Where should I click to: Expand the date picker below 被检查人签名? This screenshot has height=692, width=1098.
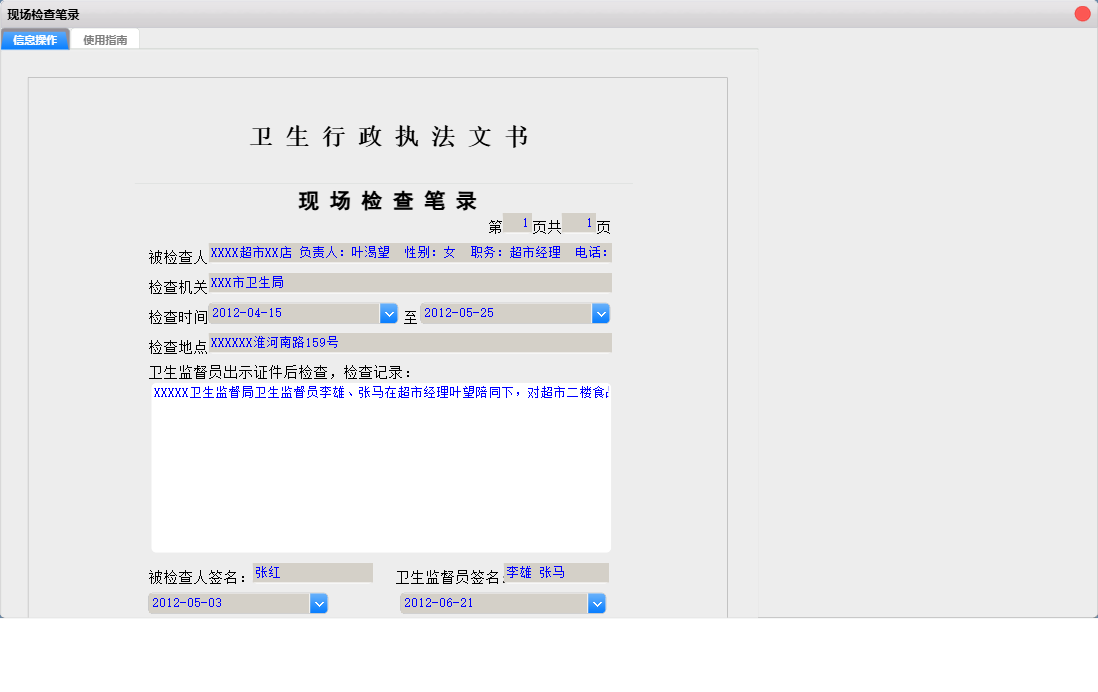coord(319,603)
